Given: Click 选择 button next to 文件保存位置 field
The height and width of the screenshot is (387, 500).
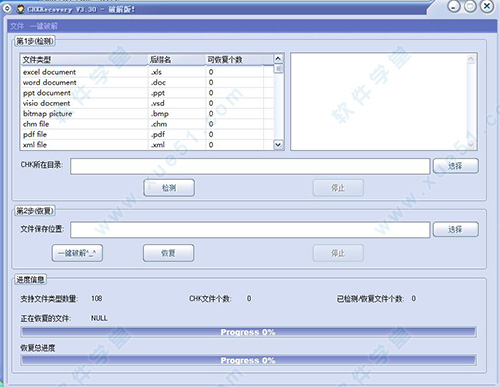Looking at the screenshot, I should (456, 229).
